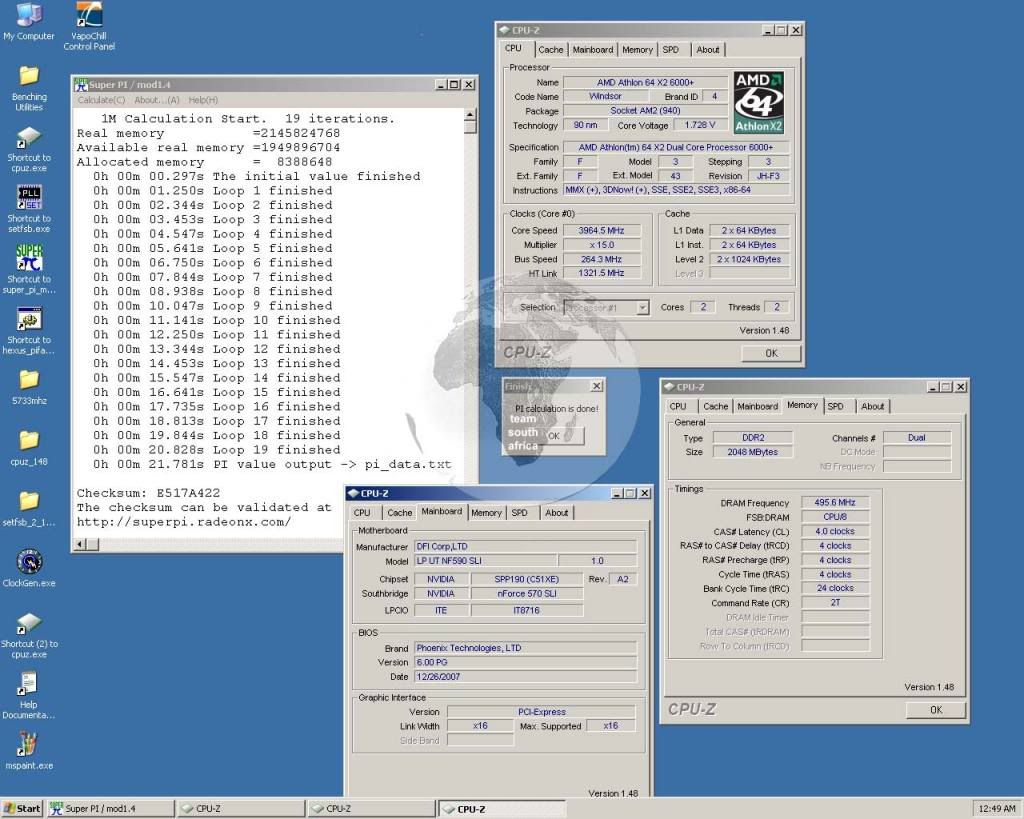Open the About tab in Mainboard CPU-Z window
1024x819 pixels.
point(557,513)
